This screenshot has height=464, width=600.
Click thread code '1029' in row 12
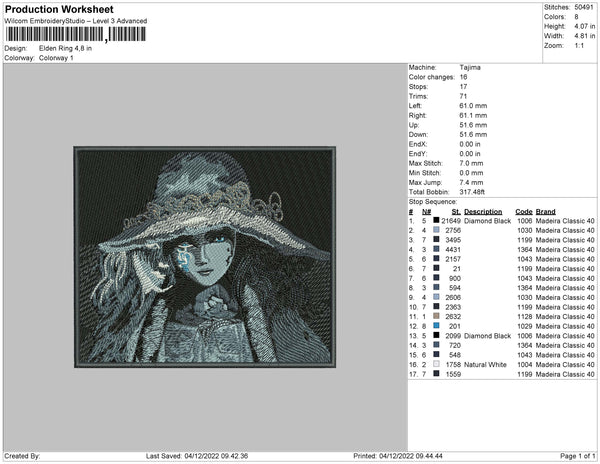pos(525,326)
